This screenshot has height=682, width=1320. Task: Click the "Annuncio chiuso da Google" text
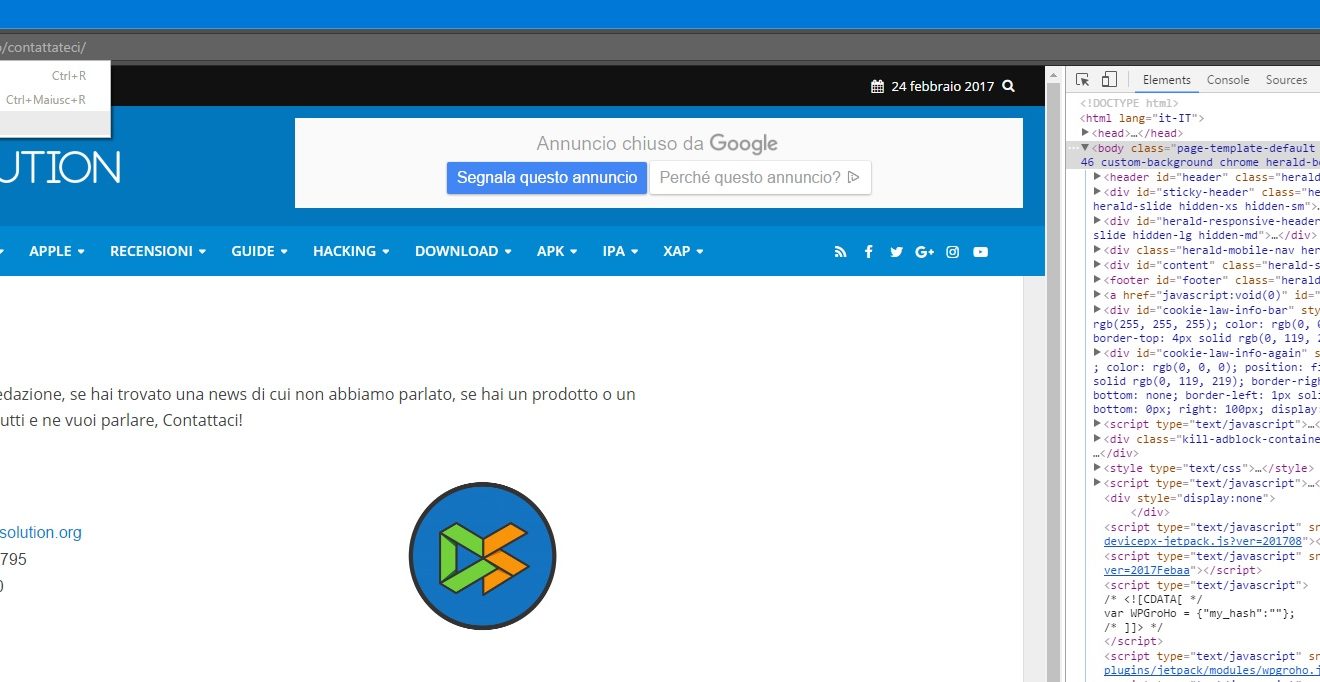point(657,144)
